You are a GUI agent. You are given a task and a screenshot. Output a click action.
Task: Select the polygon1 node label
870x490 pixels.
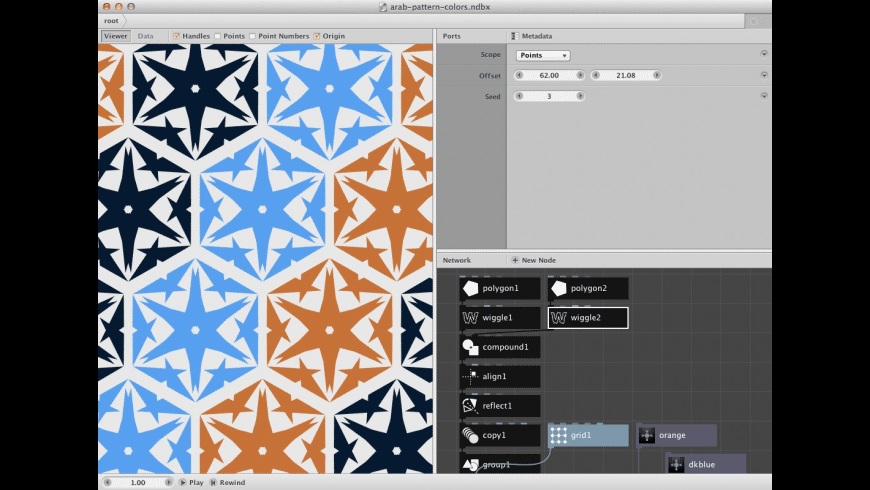[x=500, y=289]
